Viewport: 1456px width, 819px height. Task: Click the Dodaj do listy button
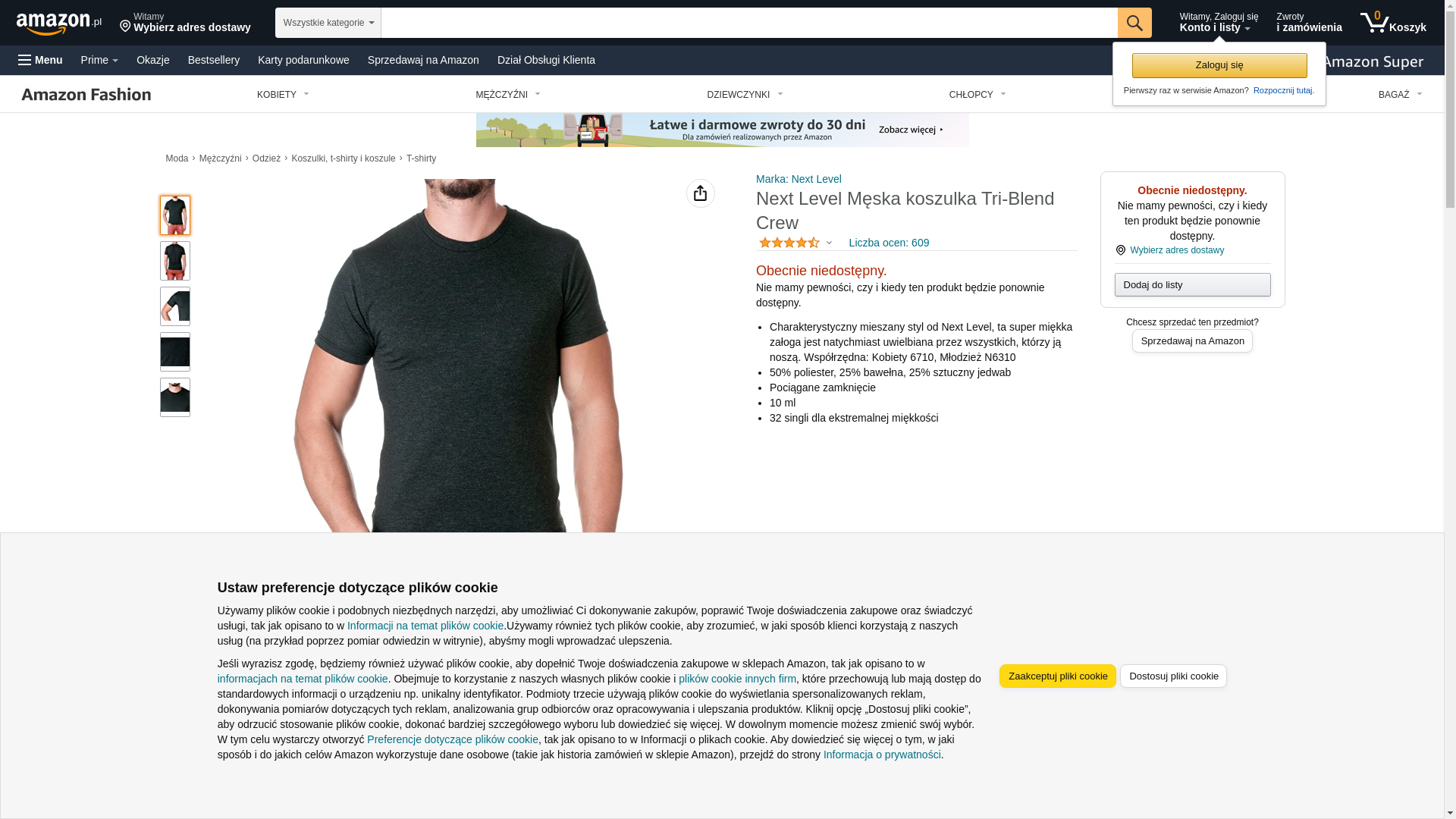(x=1192, y=285)
